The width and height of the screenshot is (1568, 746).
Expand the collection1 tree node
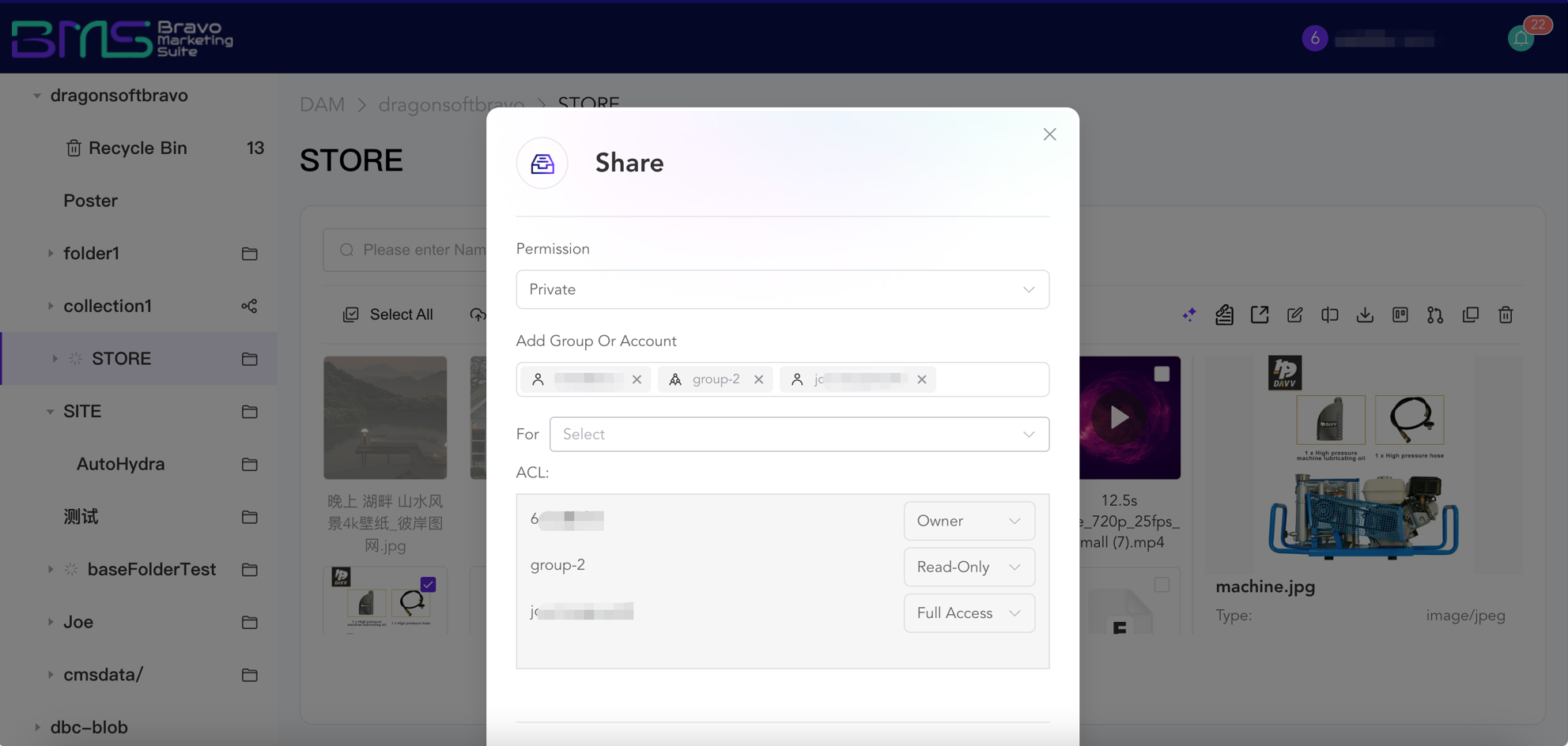tap(51, 306)
